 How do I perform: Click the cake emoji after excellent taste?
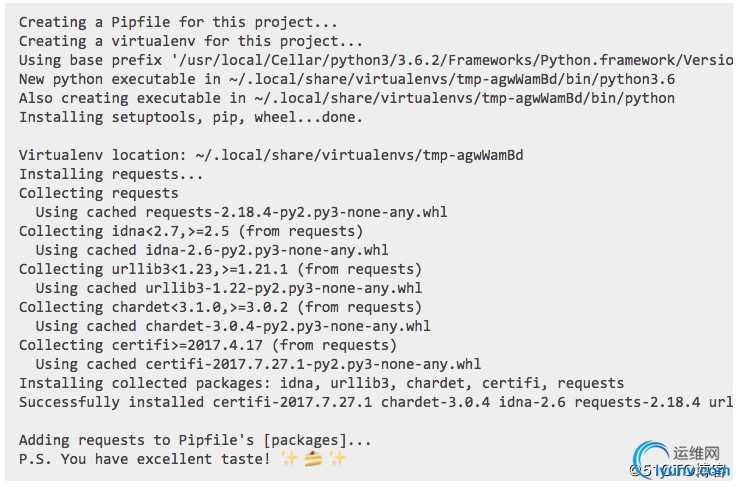pos(313,458)
